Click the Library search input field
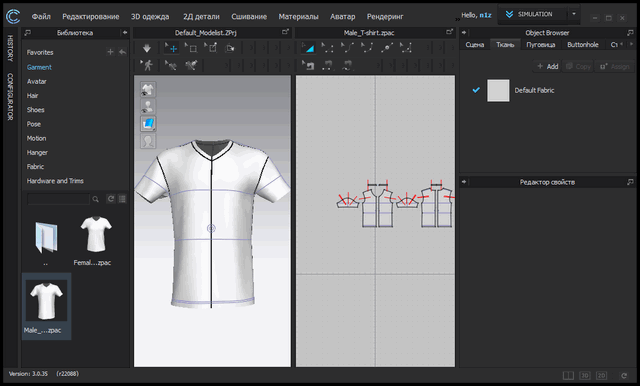 58,199
